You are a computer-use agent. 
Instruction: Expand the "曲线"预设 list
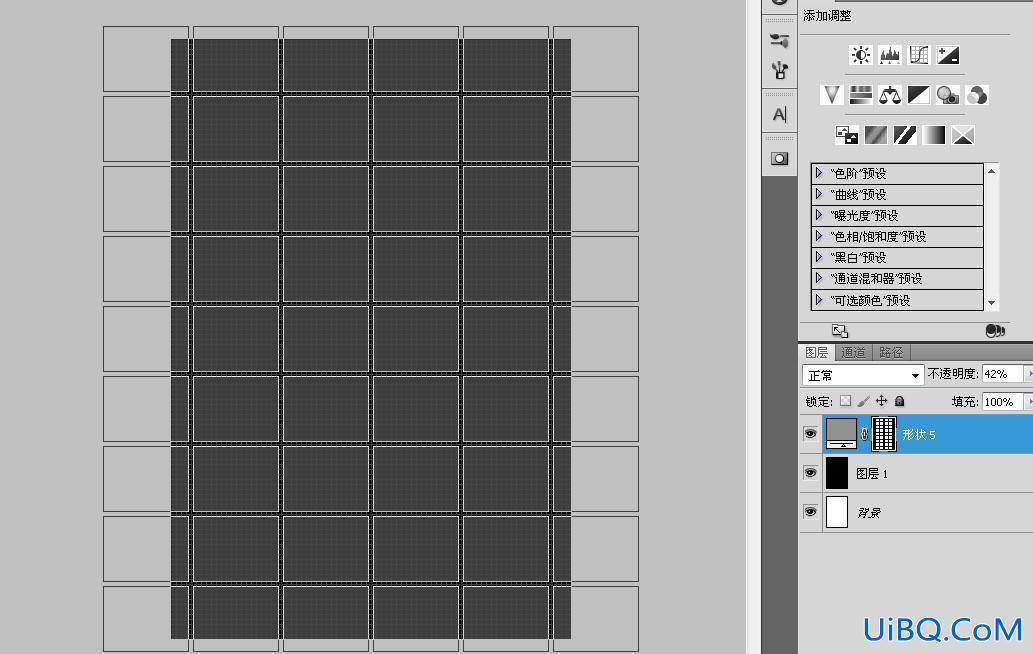click(819, 194)
